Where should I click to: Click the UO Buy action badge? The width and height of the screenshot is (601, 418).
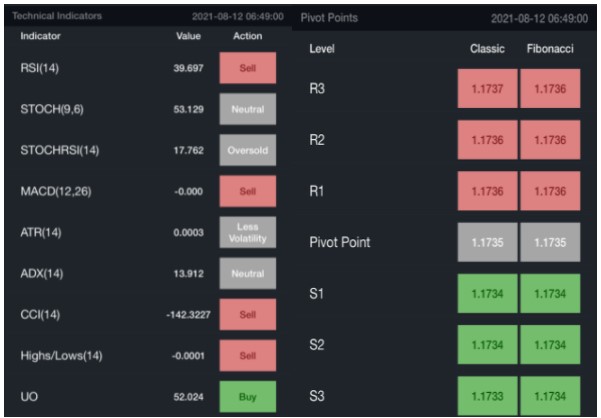tap(247, 396)
